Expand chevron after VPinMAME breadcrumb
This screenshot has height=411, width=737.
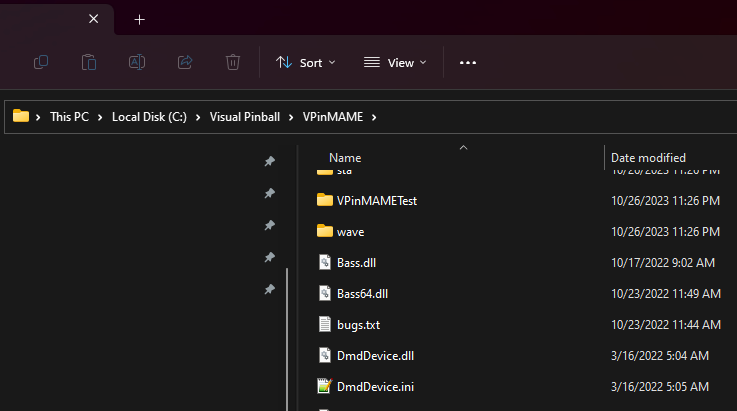click(374, 117)
